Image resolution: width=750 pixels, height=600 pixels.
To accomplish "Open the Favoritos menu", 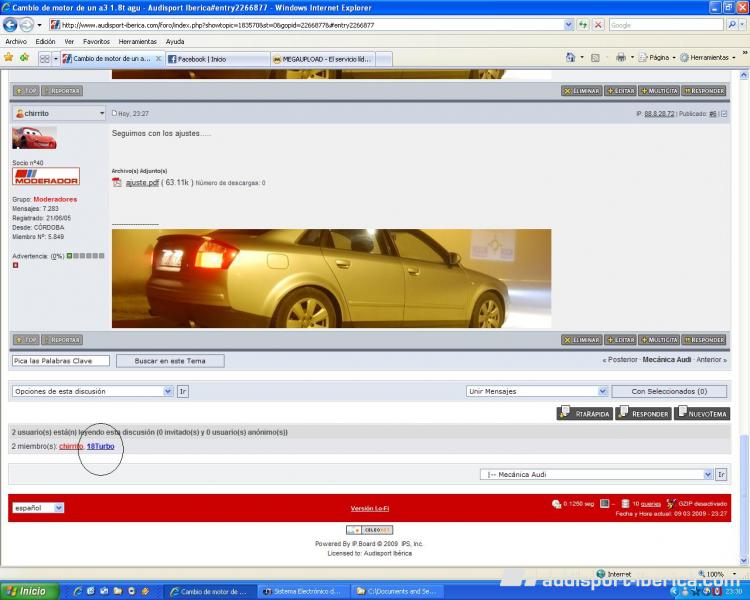I will (96, 42).
